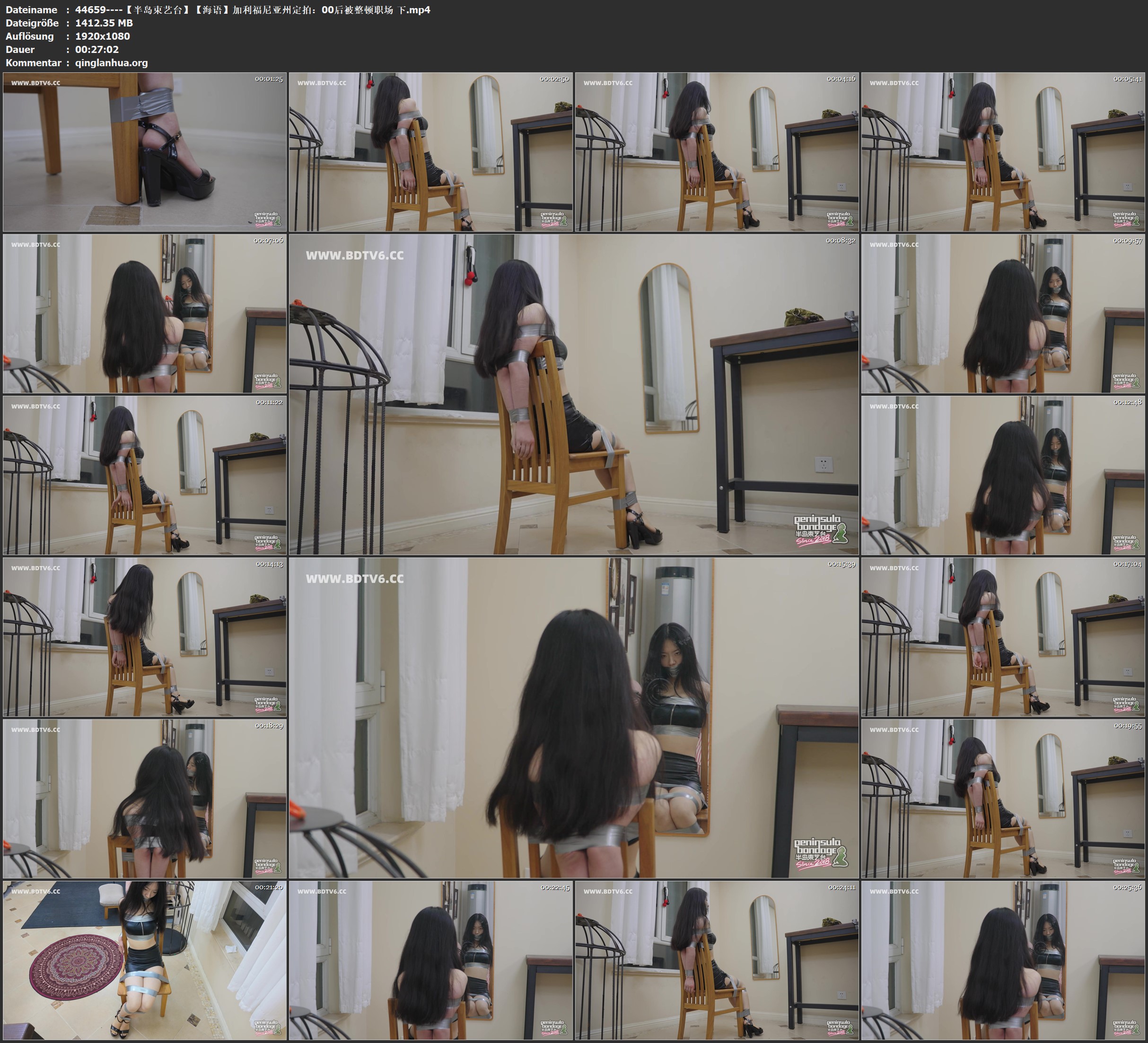Click the thumbnail at 00:12:48
This screenshot has width=1148, height=1043.
tap(1003, 475)
